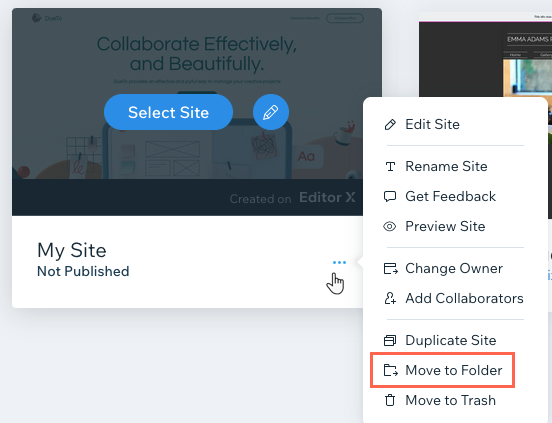Click the text icon next to Rename Site

point(390,166)
